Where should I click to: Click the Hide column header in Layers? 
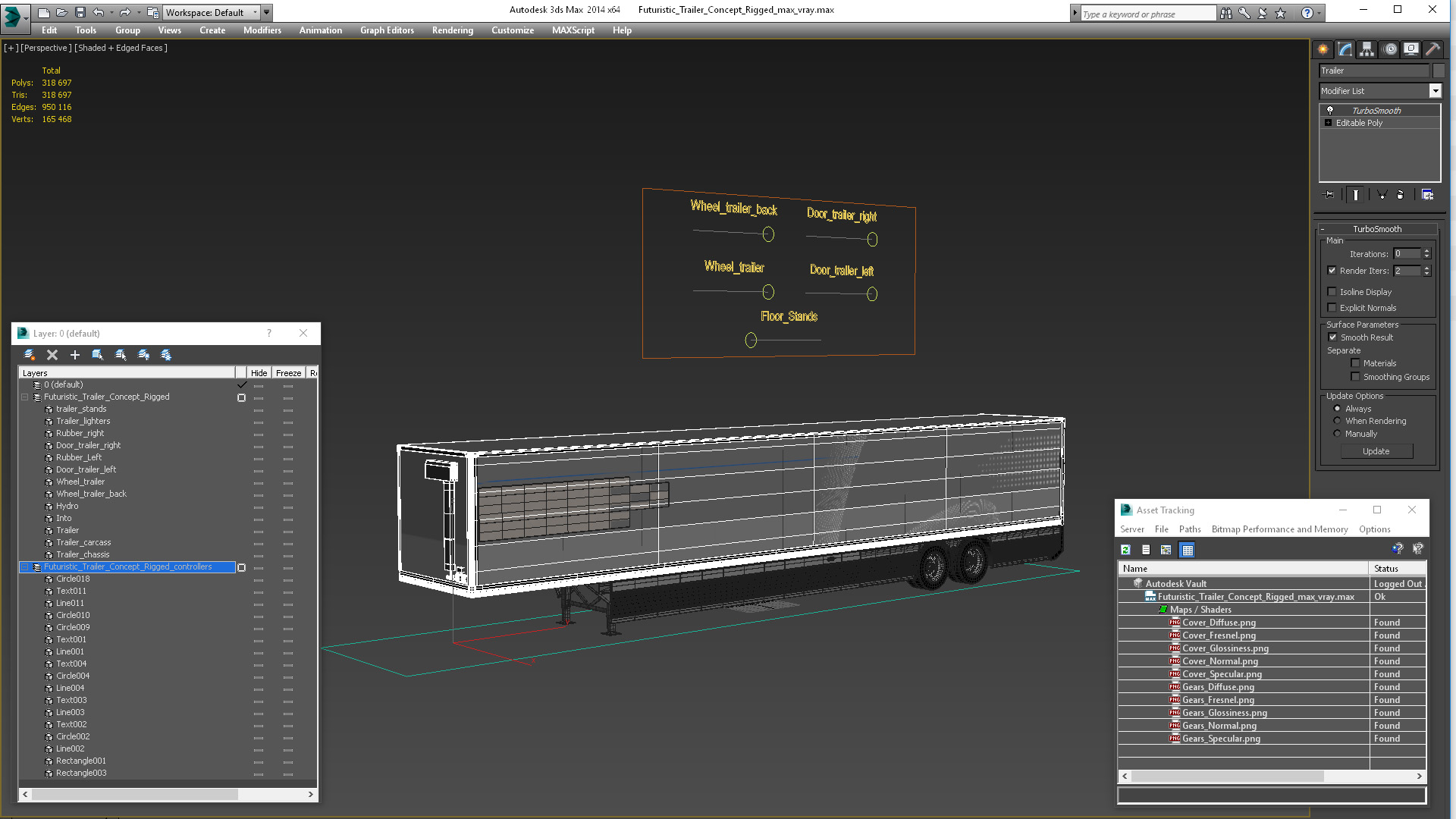coord(259,373)
